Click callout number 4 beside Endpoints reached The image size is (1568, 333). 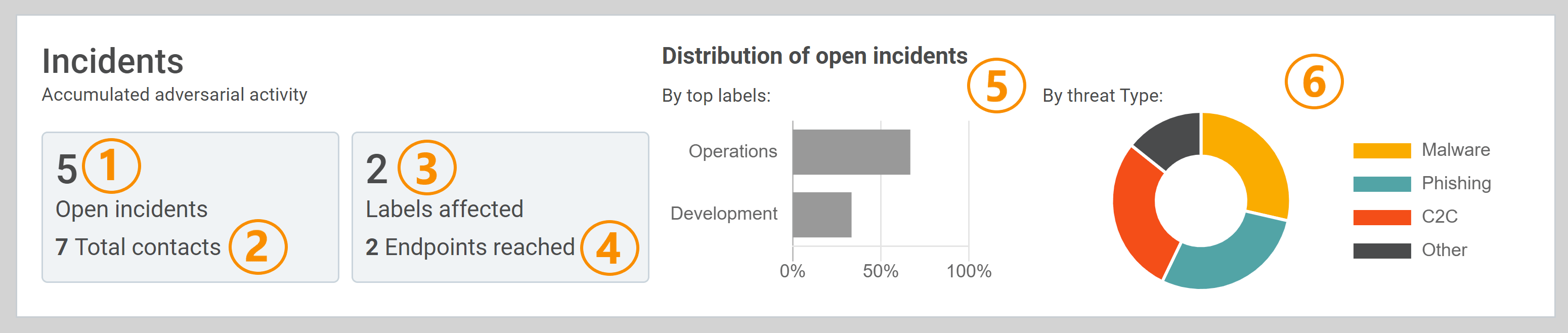[609, 248]
